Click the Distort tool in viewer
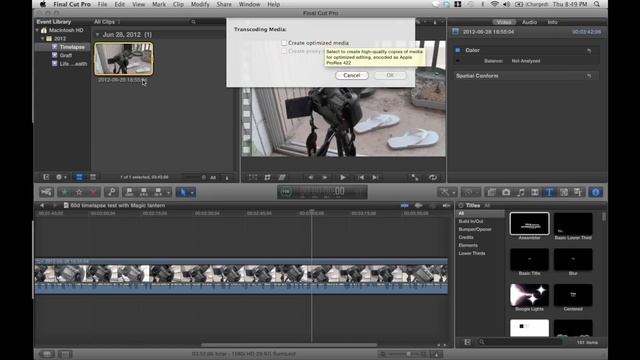Screen dimensions: 640x360 coord(282,177)
